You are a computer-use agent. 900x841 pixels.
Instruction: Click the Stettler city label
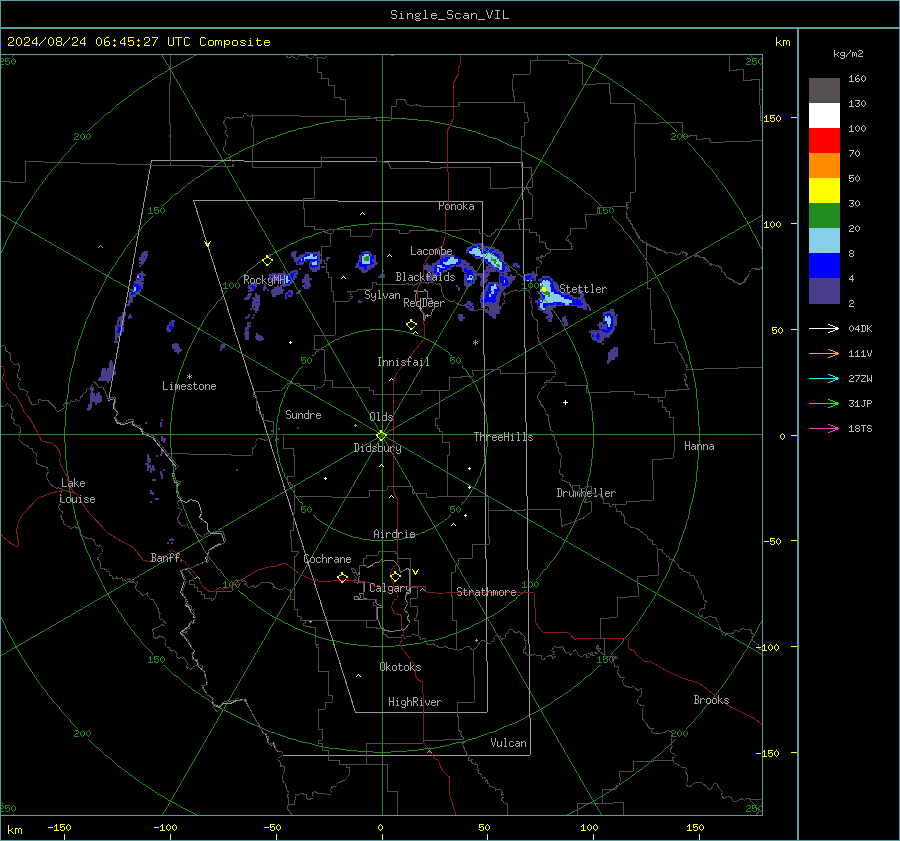(x=583, y=289)
